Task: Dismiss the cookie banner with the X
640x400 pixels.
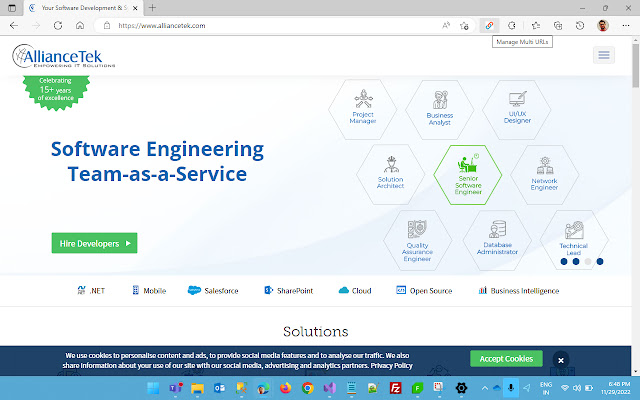Action: coord(561,360)
